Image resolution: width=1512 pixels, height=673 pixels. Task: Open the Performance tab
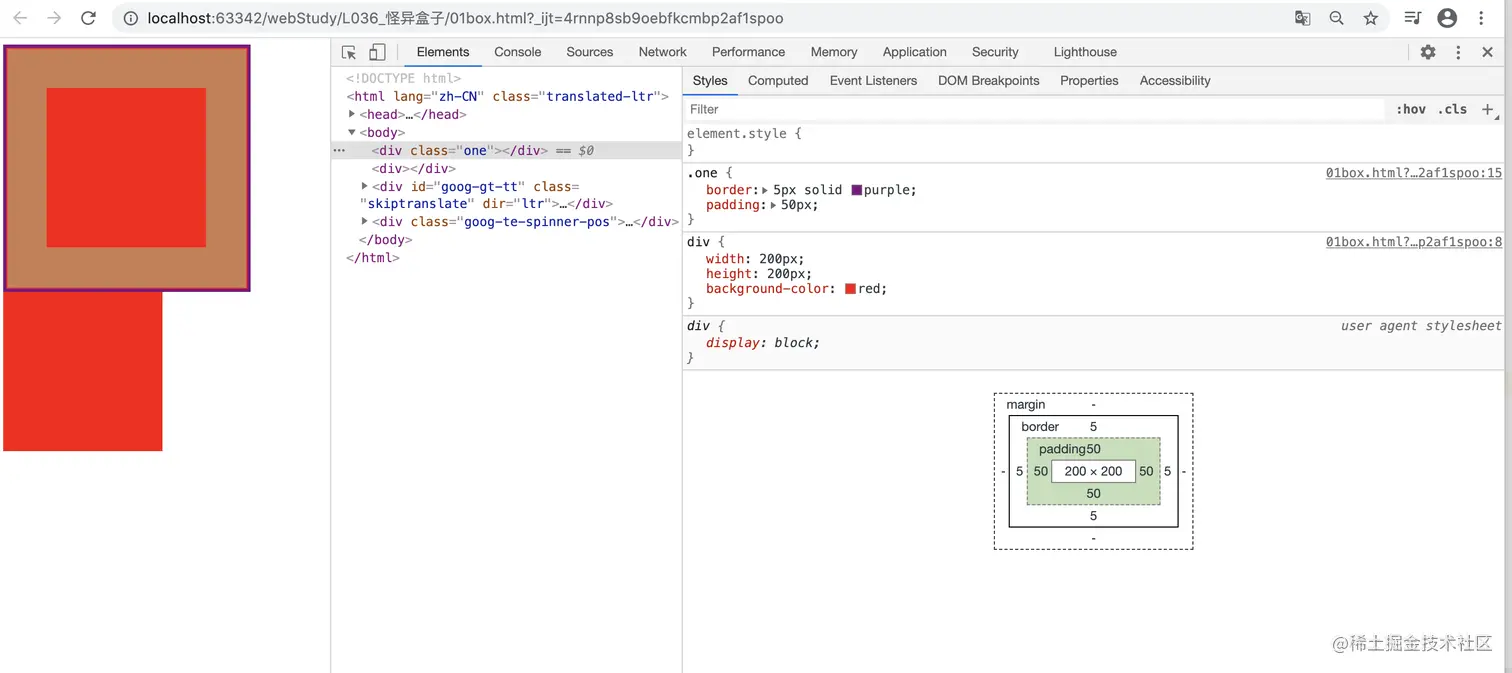tap(748, 52)
